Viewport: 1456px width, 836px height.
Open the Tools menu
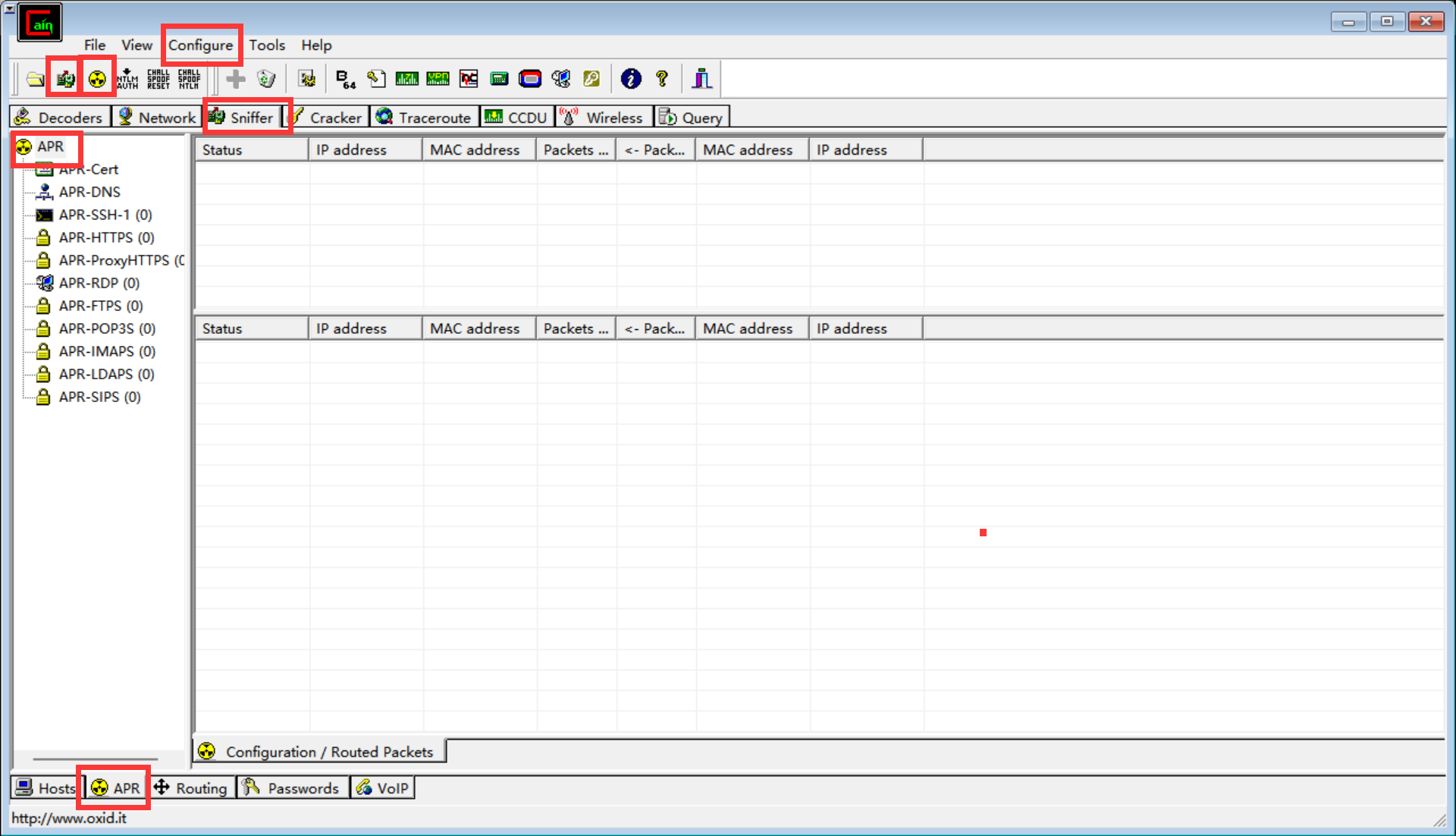[267, 45]
